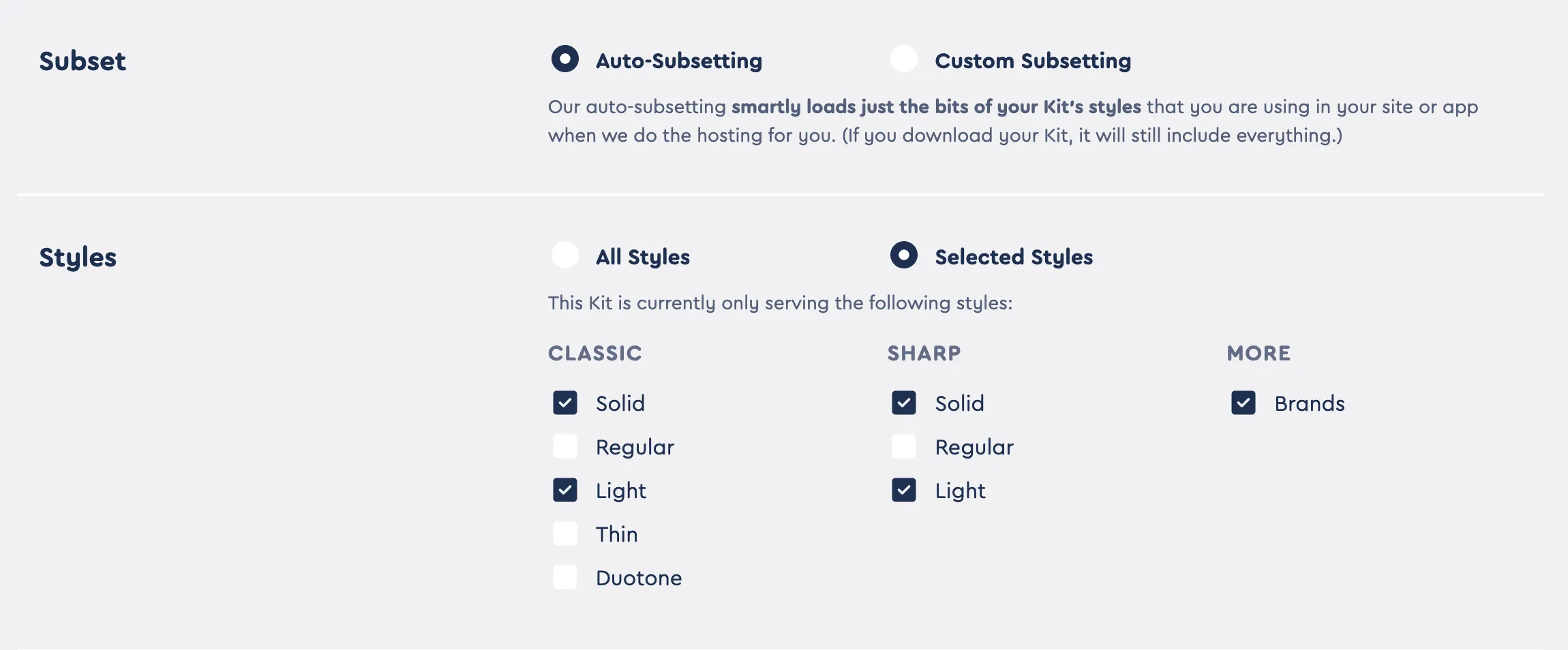Viewport: 1568px width, 650px height.
Task: Enable Custom Subsetting
Action: 905,60
